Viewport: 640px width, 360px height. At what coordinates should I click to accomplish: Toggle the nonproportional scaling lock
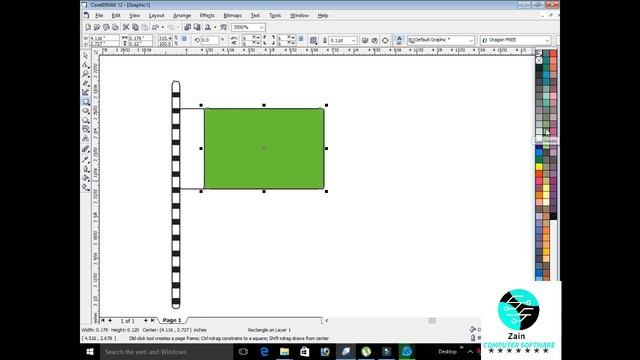pyautogui.click(x=184, y=39)
